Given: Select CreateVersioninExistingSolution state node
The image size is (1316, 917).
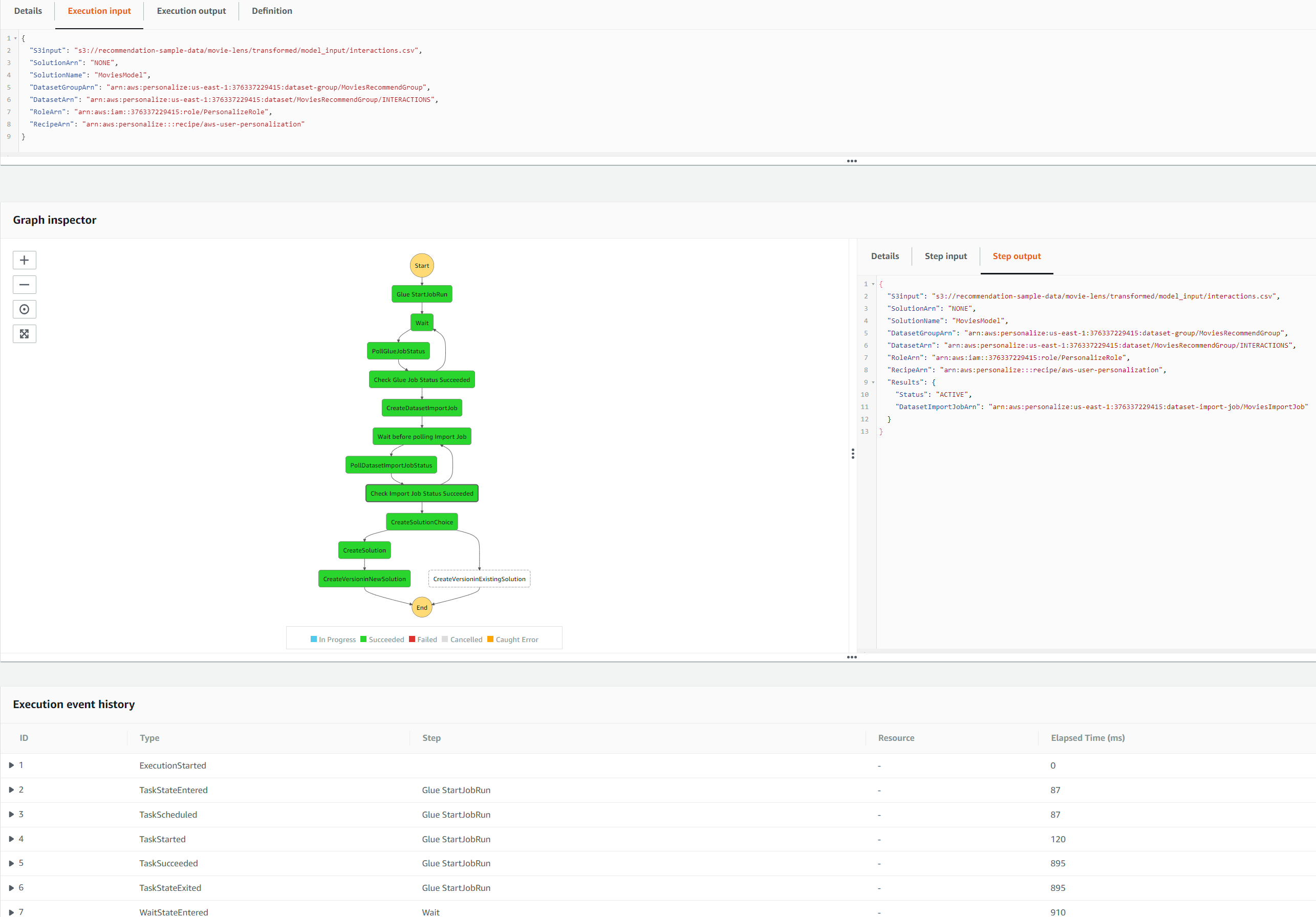Looking at the screenshot, I should point(479,579).
